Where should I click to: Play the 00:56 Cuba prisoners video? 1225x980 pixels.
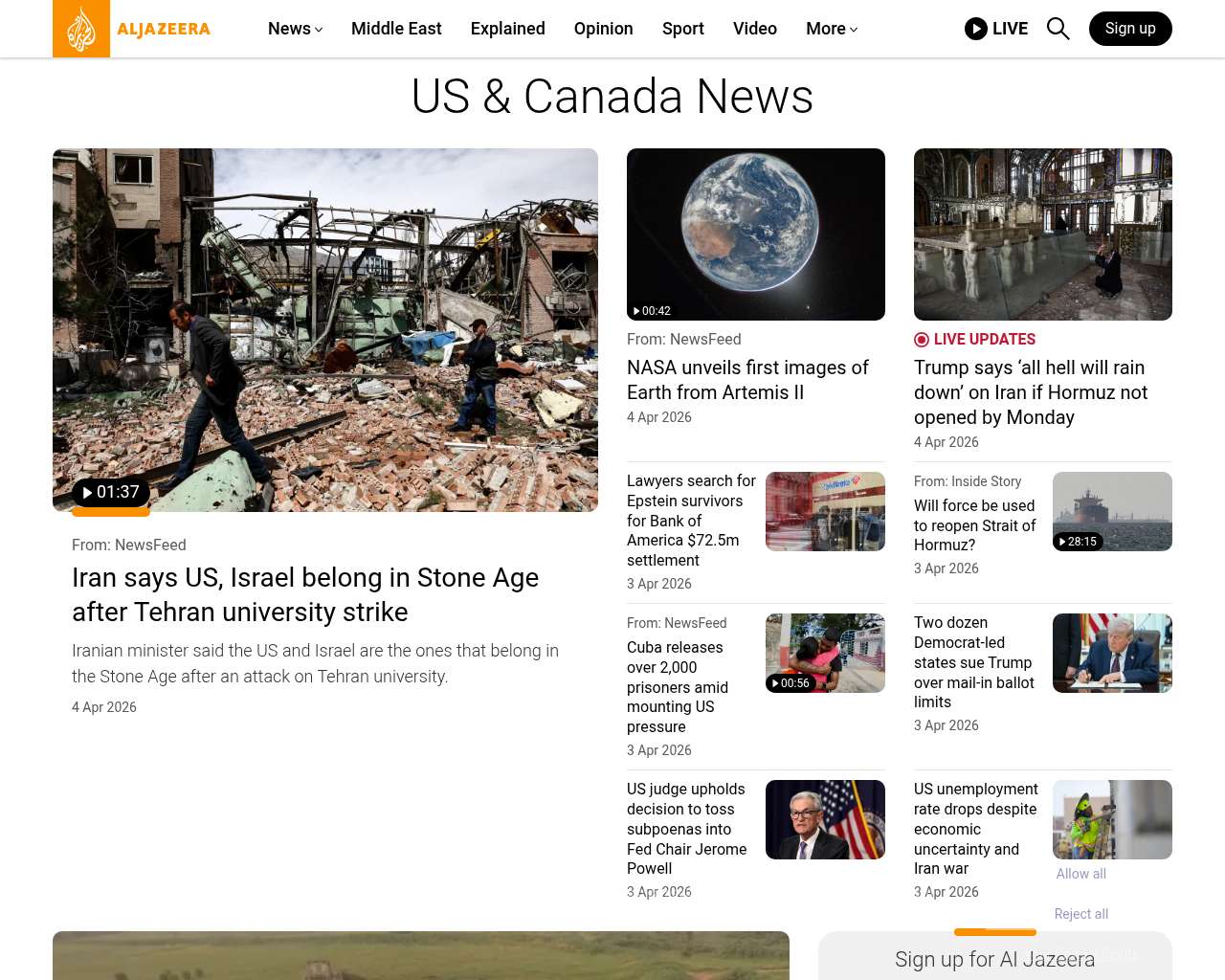(791, 683)
